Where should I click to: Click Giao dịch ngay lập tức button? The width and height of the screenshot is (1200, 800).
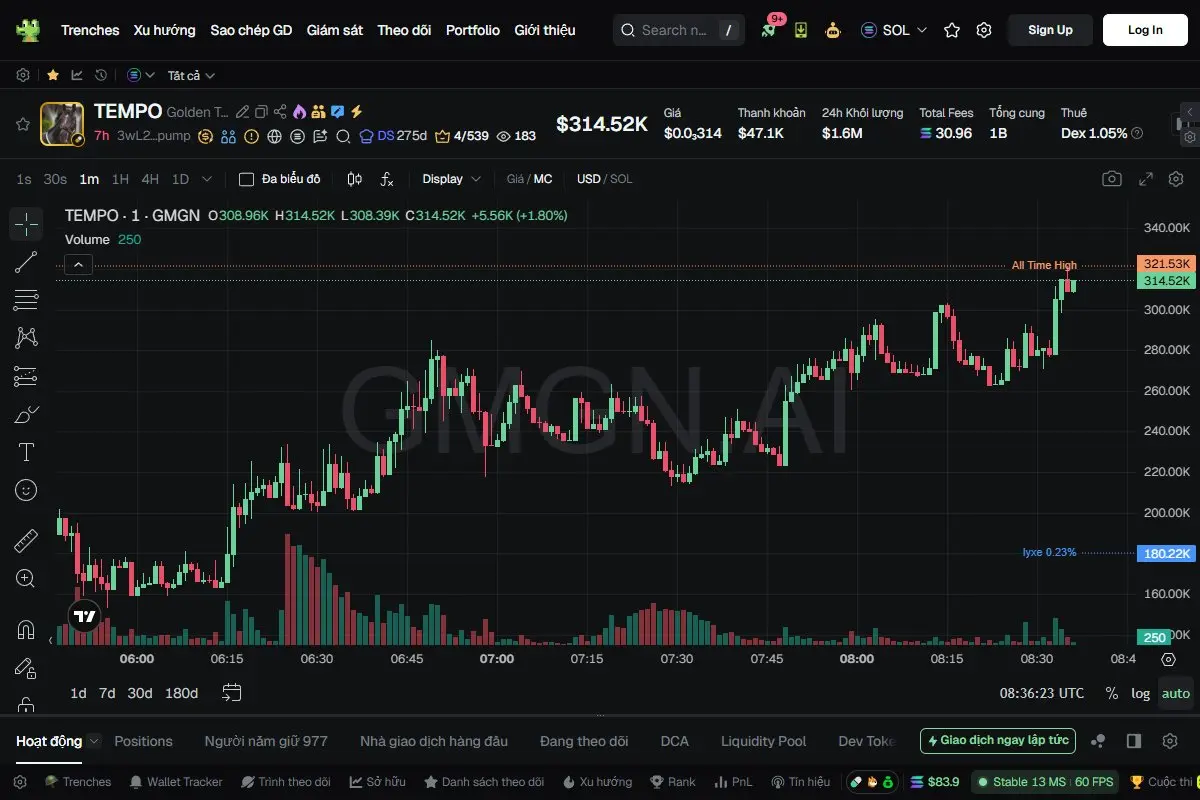point(998,741)
